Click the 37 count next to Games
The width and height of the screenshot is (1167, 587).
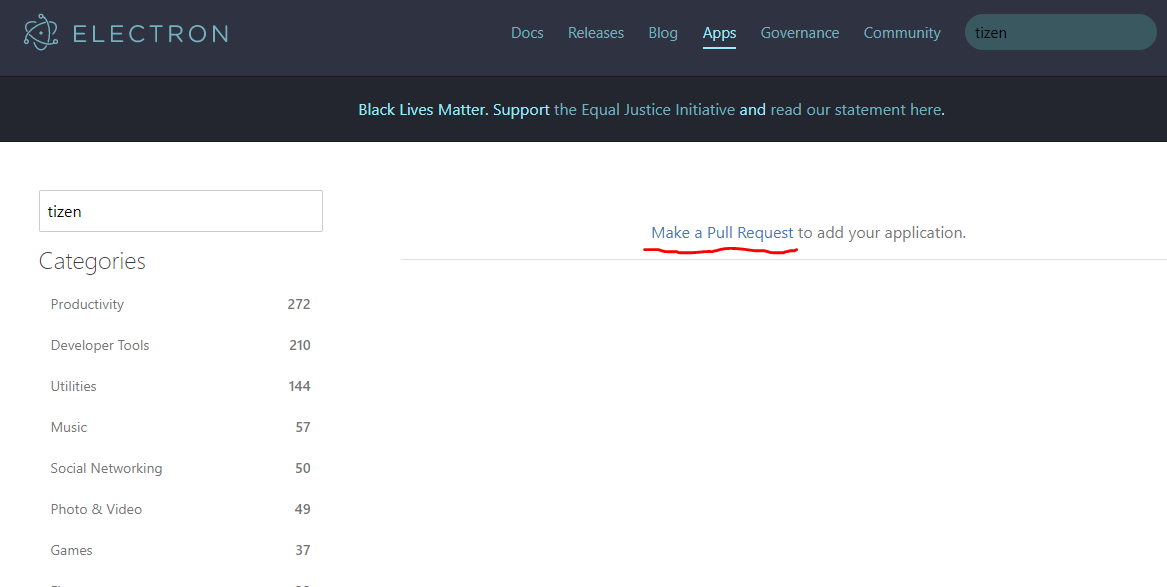click(303, 550)
